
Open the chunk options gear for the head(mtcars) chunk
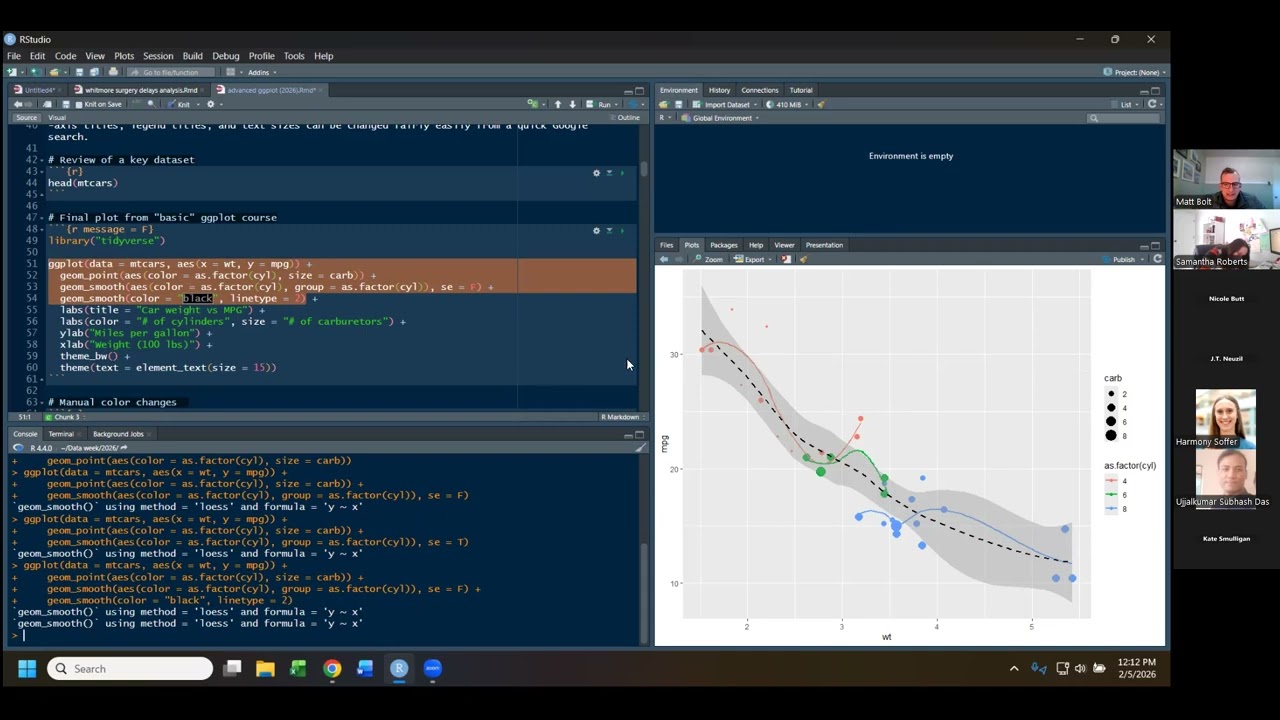pyautogui.click(x=597, y=173)
